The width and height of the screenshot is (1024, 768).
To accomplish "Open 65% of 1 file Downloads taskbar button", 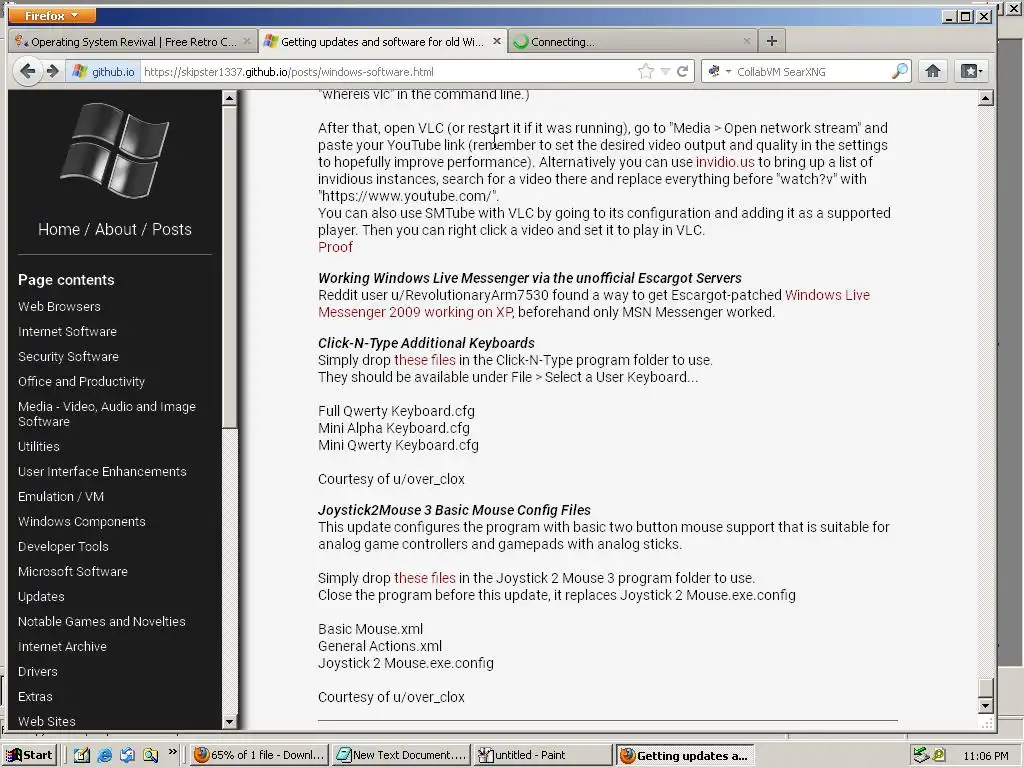I will (259, 756).
